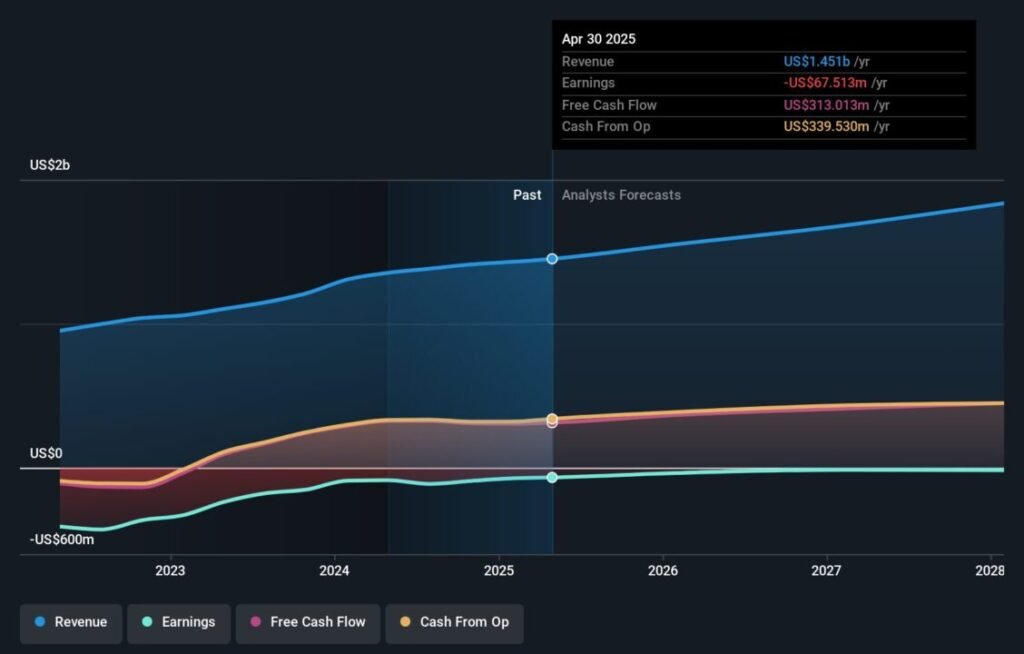Click the Analysts Forecasts section label

[621, 195]
